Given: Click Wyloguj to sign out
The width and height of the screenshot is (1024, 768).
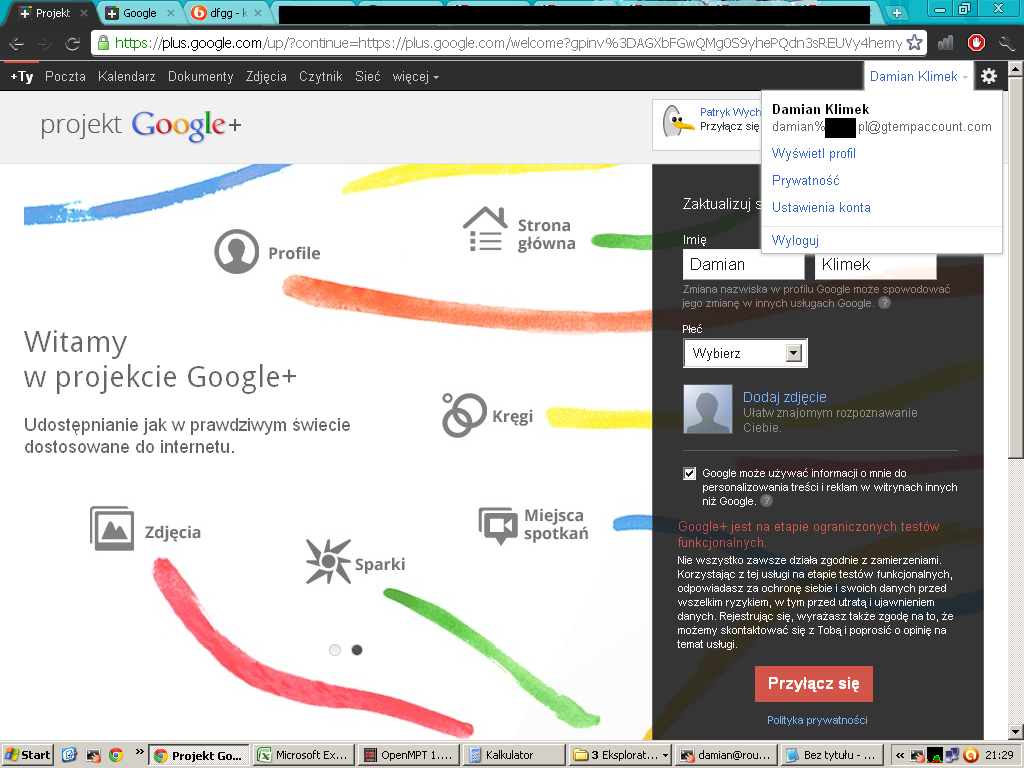Looking at the screenshot, I should click(x=795, y=240).
